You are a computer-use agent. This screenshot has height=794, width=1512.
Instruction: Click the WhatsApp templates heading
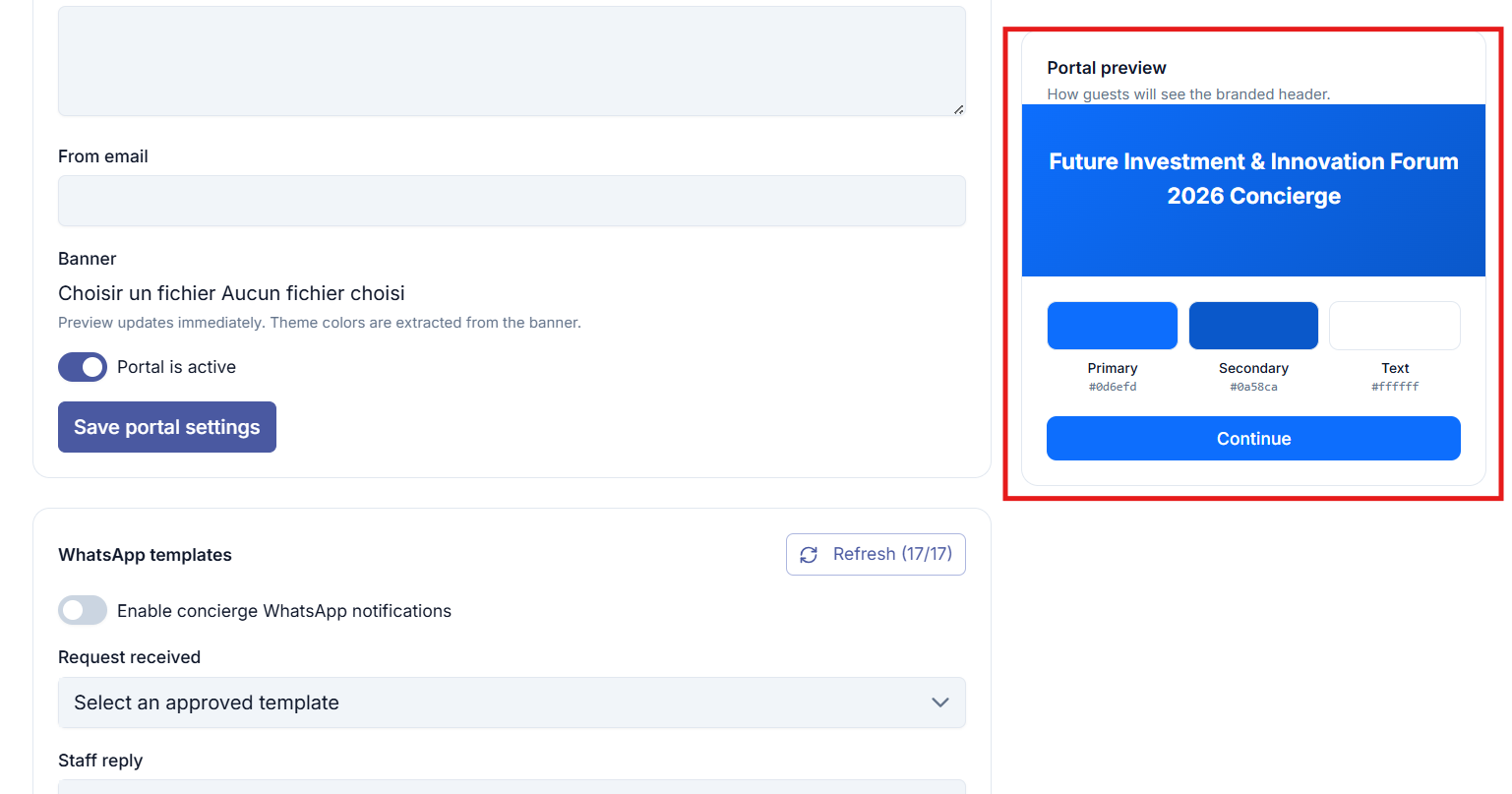[x=145, y=555]
